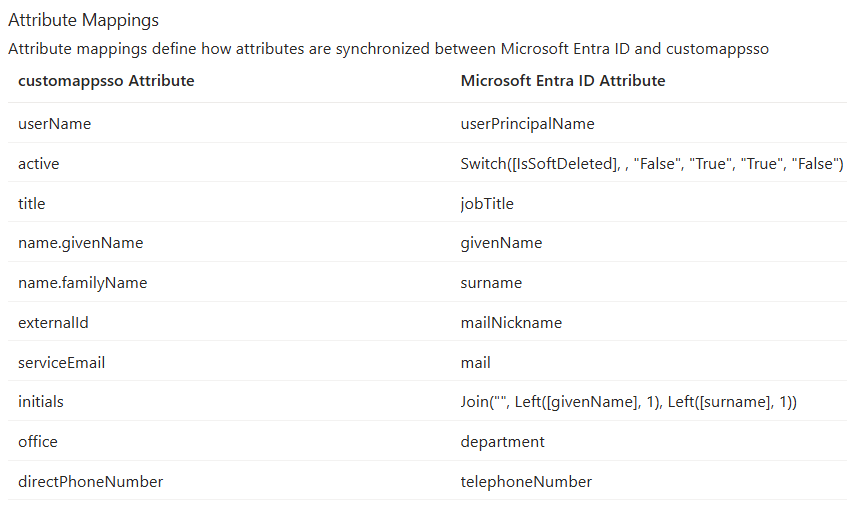Select the active attribute row
The width and height of the screenshot is (847, 507).
coord(38,164)
